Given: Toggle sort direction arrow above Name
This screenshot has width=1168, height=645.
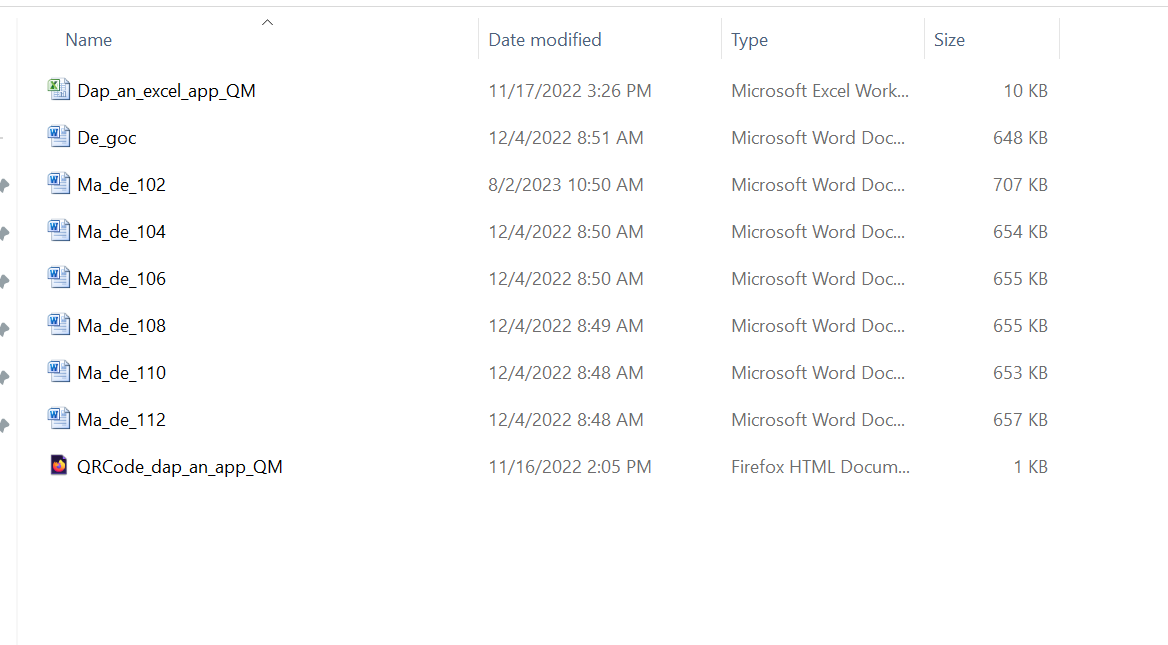Looking at the screenshot, I should [x=267, y=22].
